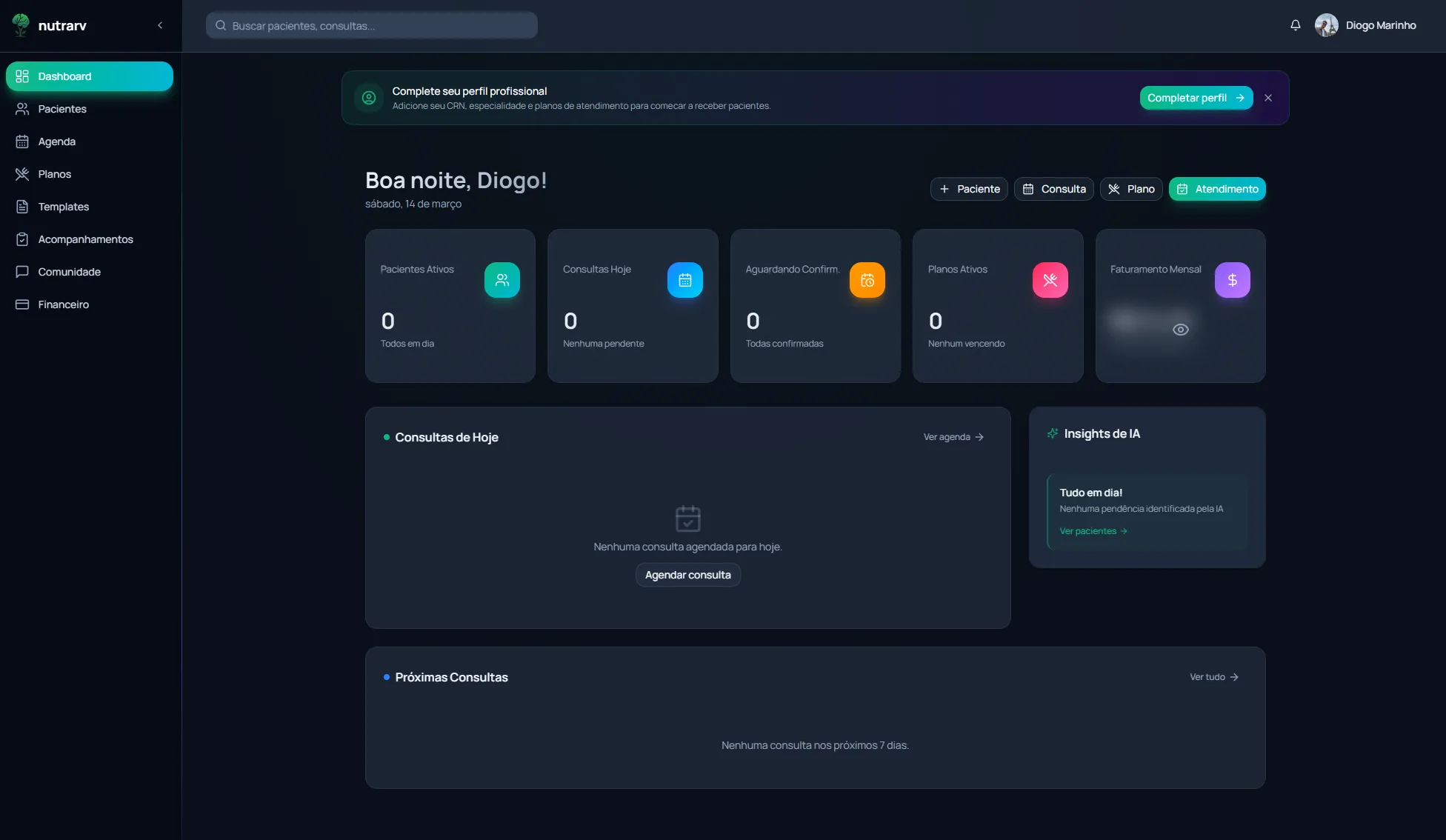Reveal the hidden Faturamento Mensal value
Image resolution: width=1446 pixels, height=840 pixels.
(x=1180, y=329)
